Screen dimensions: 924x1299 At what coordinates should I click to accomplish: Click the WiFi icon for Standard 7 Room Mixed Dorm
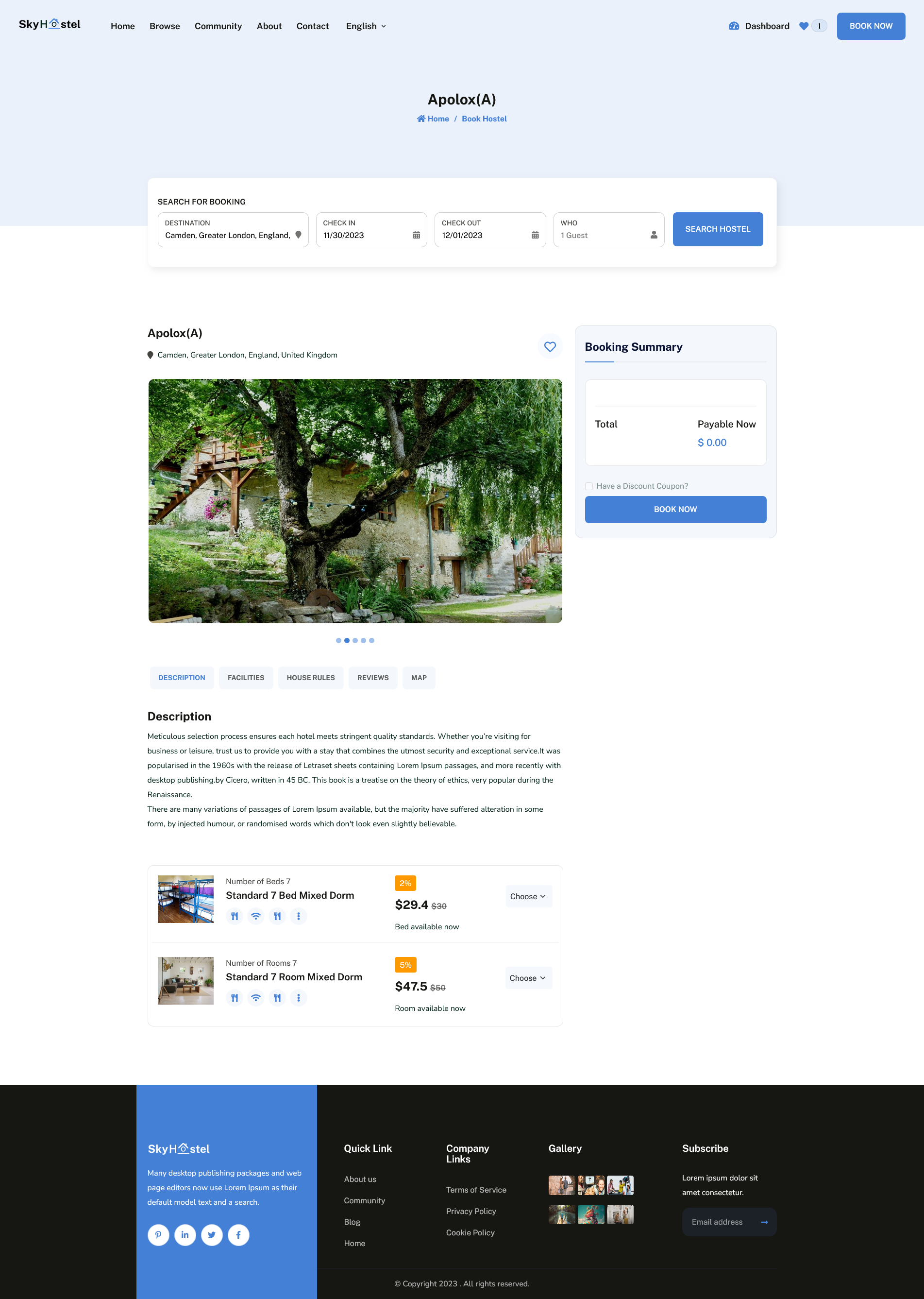tap(255, 998)
